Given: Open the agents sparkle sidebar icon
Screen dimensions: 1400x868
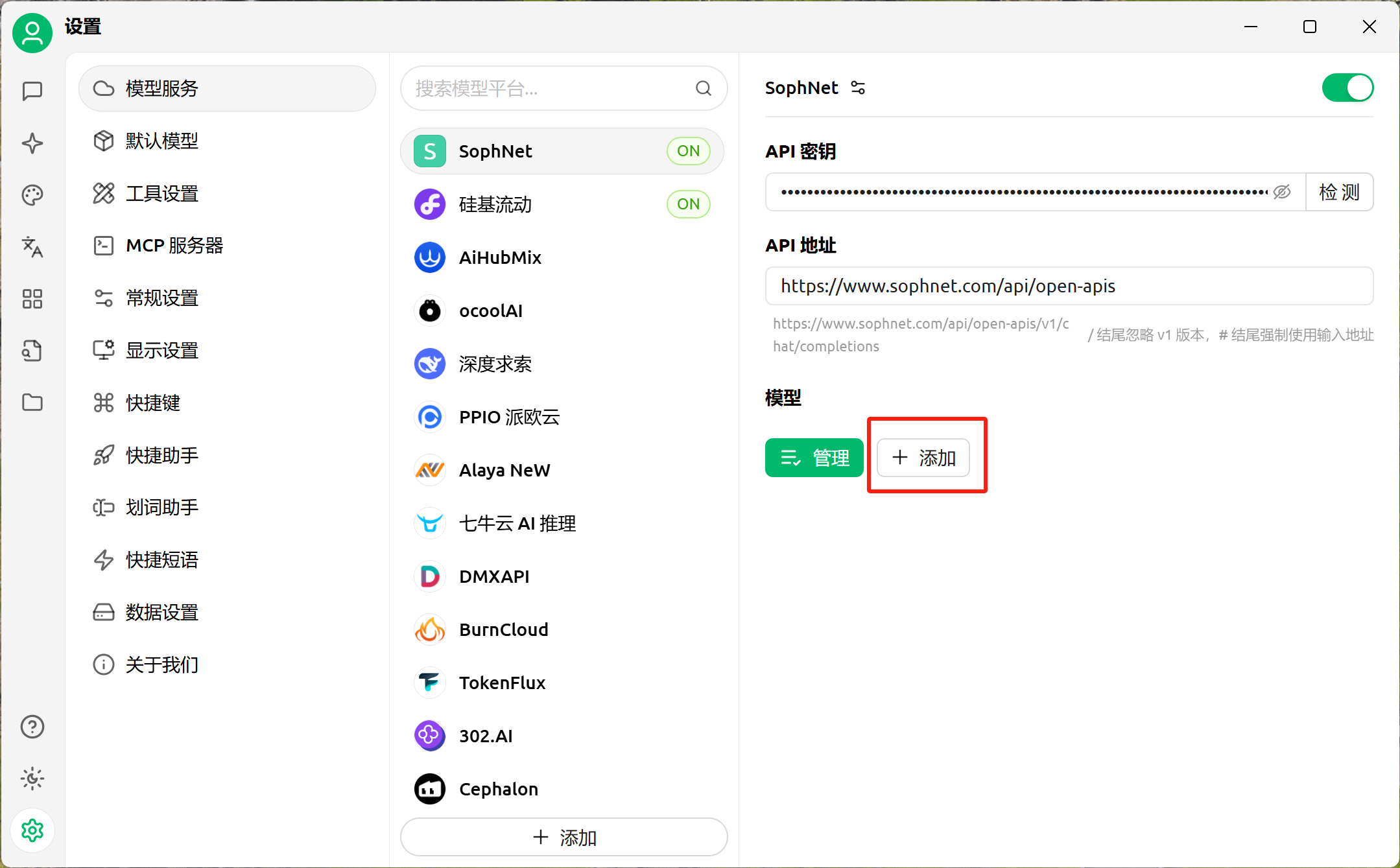Looking at the screenshot, I should [x=32, y=143].
